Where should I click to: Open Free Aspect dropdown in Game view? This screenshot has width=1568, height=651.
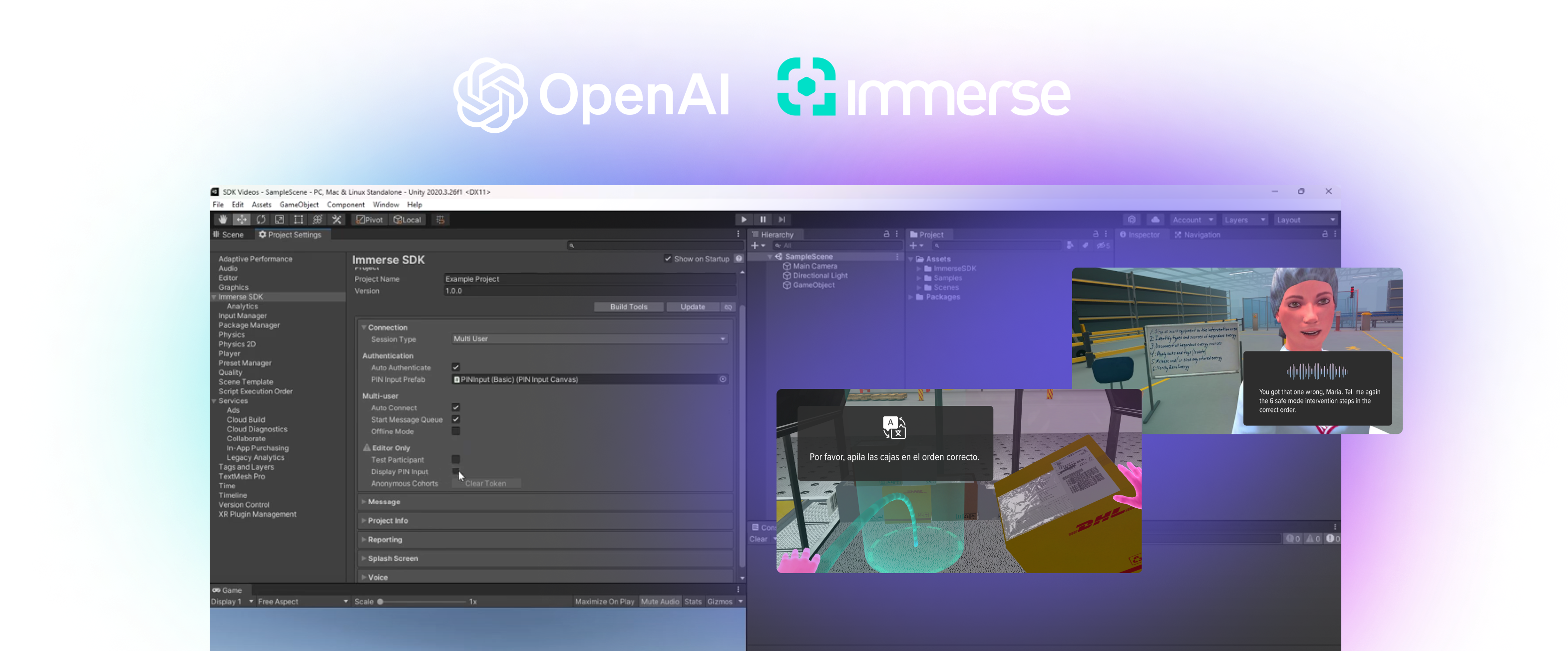(x=303, y=601)
